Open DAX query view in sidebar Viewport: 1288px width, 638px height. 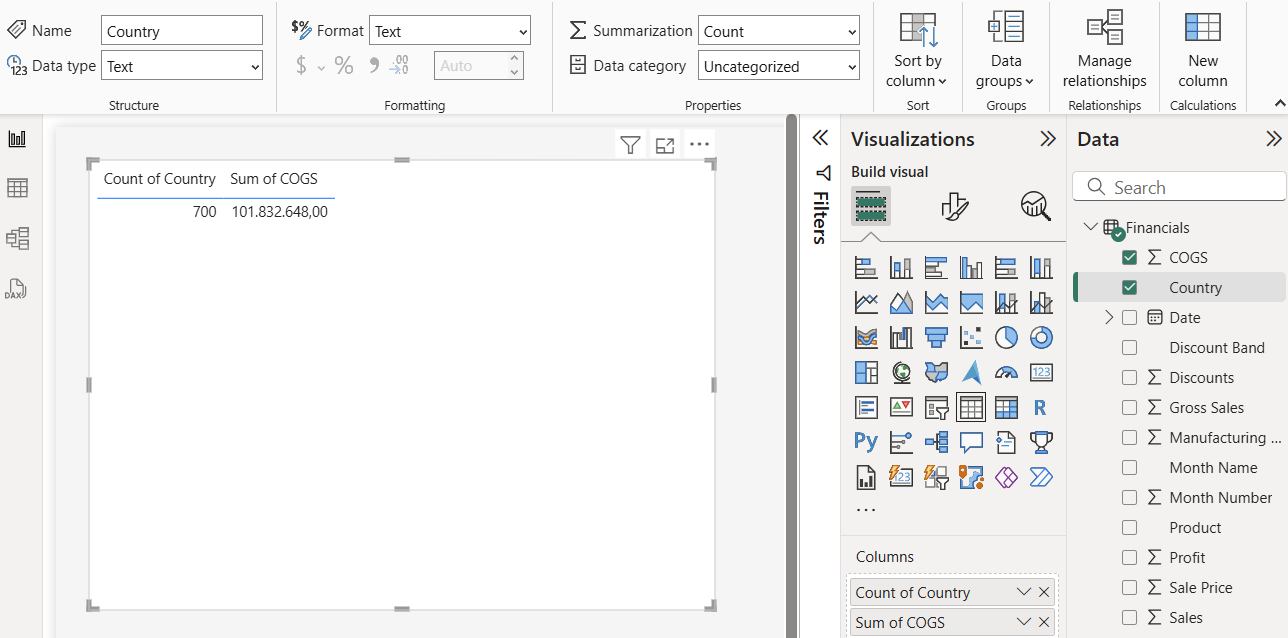tap(15, 289)
